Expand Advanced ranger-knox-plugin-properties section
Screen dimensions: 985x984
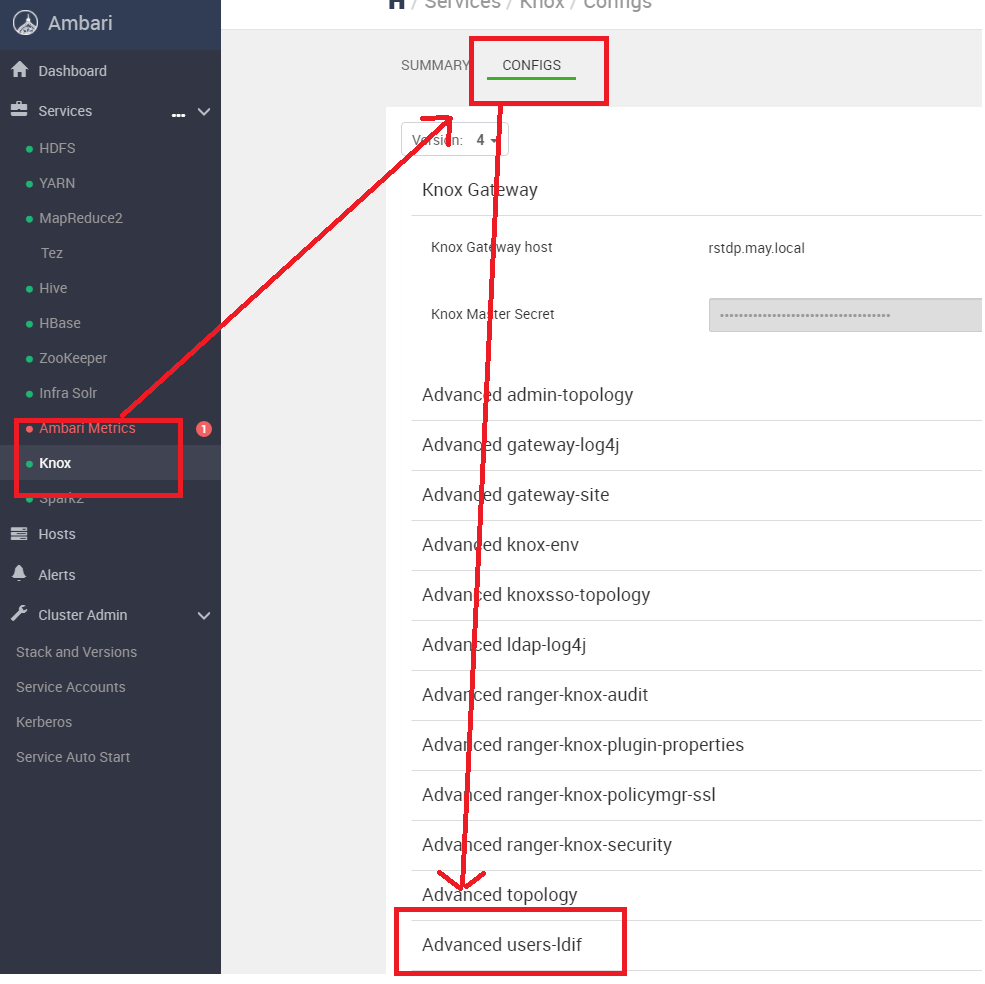[583, 745]
